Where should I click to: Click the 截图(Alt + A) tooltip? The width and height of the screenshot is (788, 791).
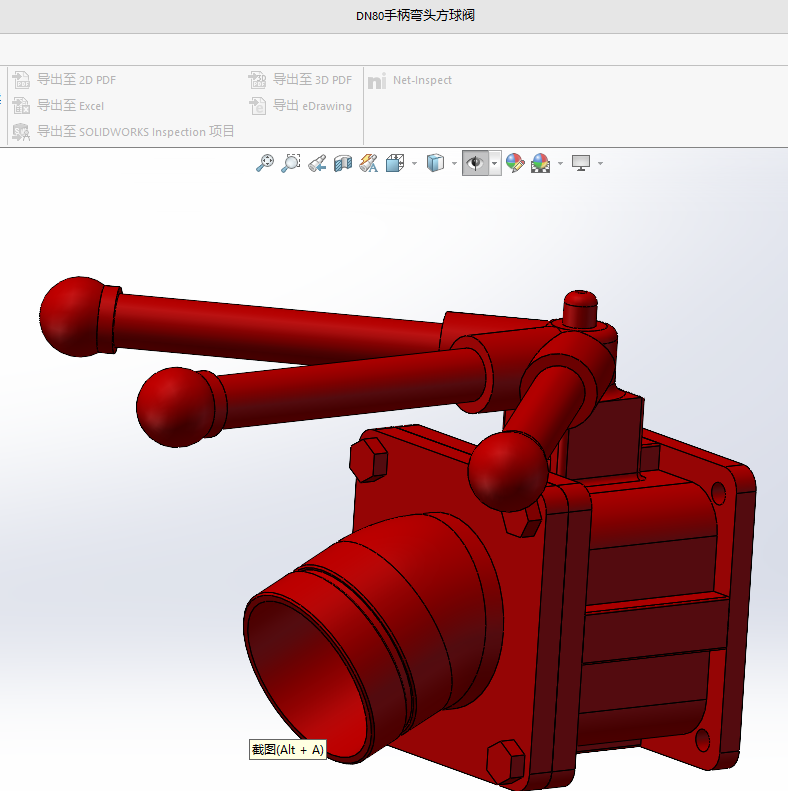tap(288, 750)
